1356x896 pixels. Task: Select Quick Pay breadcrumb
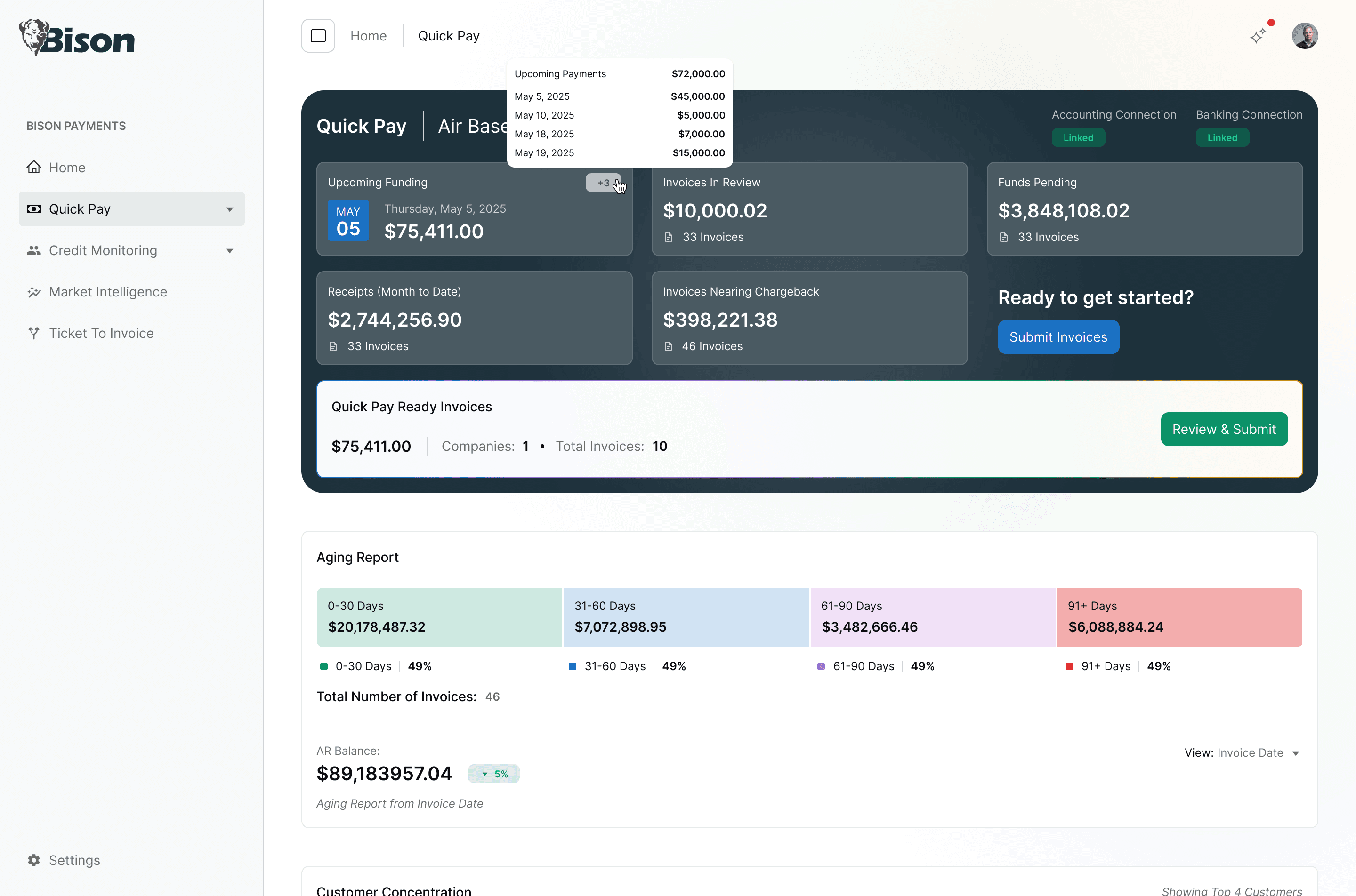coord(449,36)
